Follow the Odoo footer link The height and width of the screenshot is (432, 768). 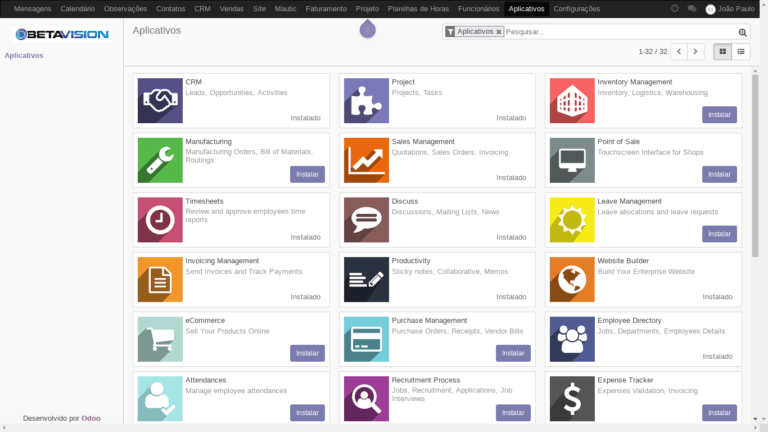(x=91, y=418)
